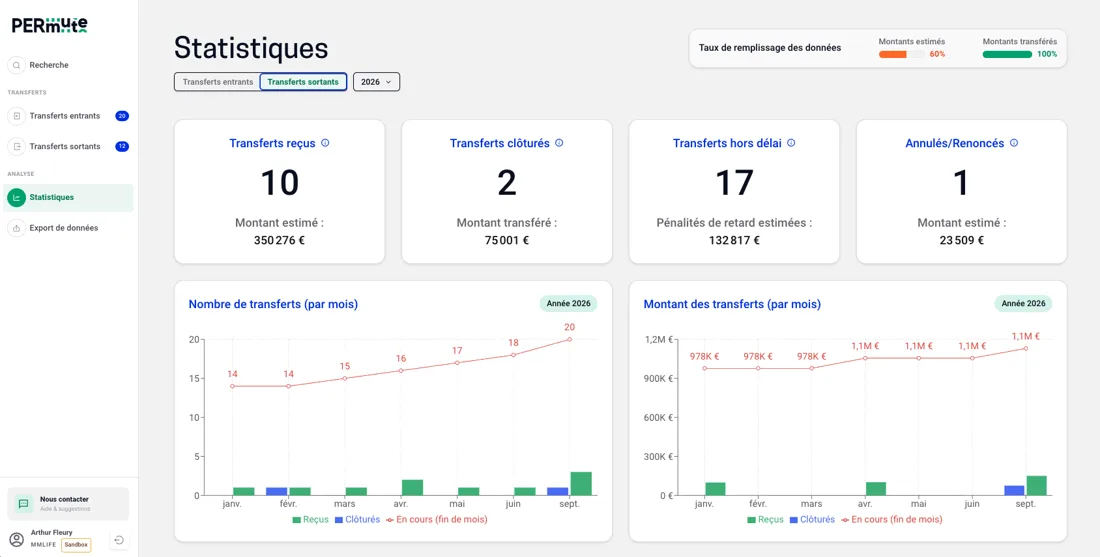This screenshot has height=557, width=1100.
Task: Click the Sandbox badge
Action: coord(76,544)
